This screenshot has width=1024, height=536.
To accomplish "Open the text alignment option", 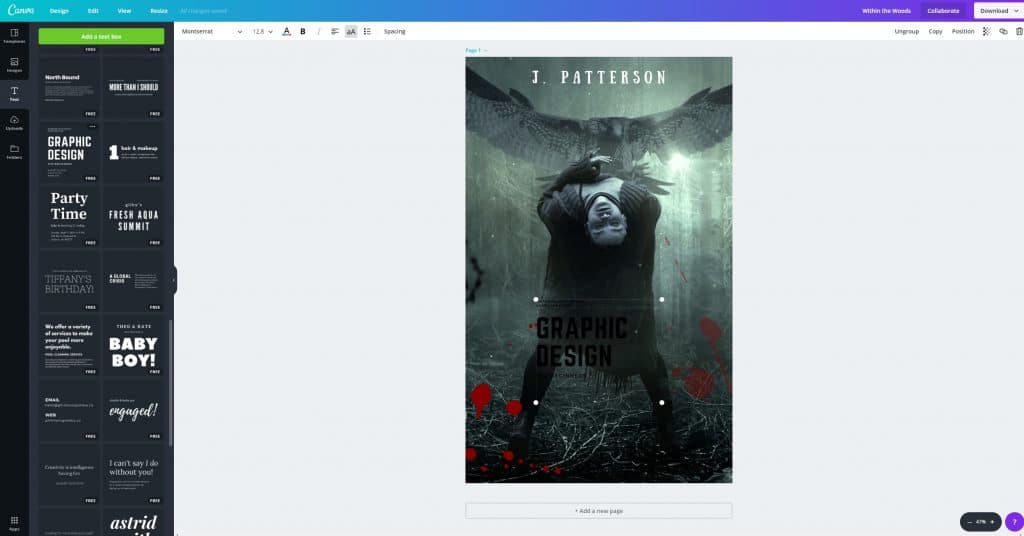I will tap(335, 31).
